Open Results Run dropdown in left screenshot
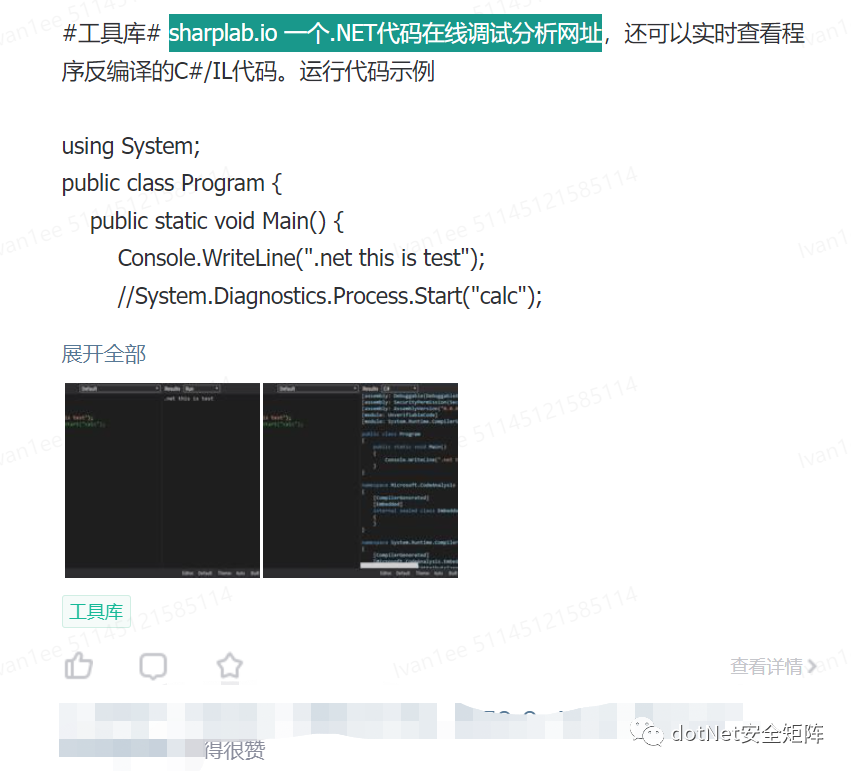The image size is (851, 771). click(x=202, y=388)
